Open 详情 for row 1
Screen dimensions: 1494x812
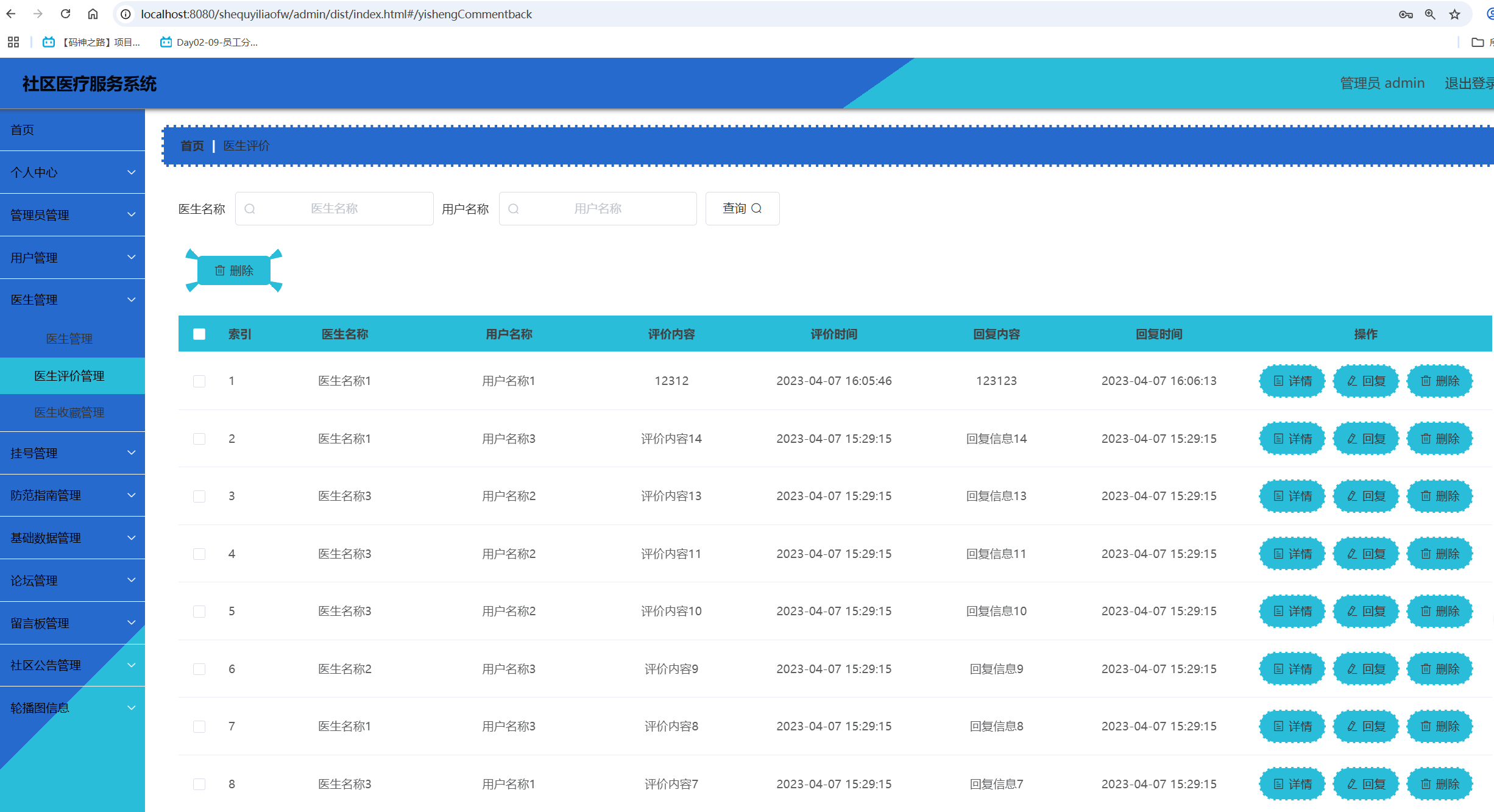click(1292, 381)
